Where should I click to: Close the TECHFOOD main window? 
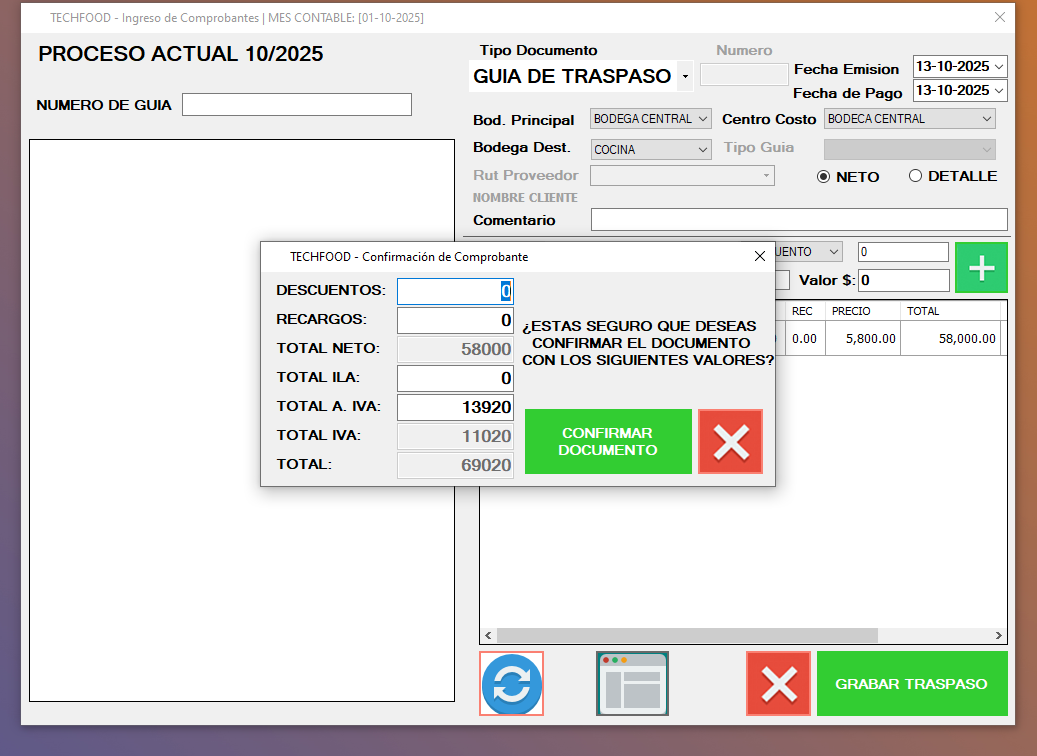(x=999, y=17)
